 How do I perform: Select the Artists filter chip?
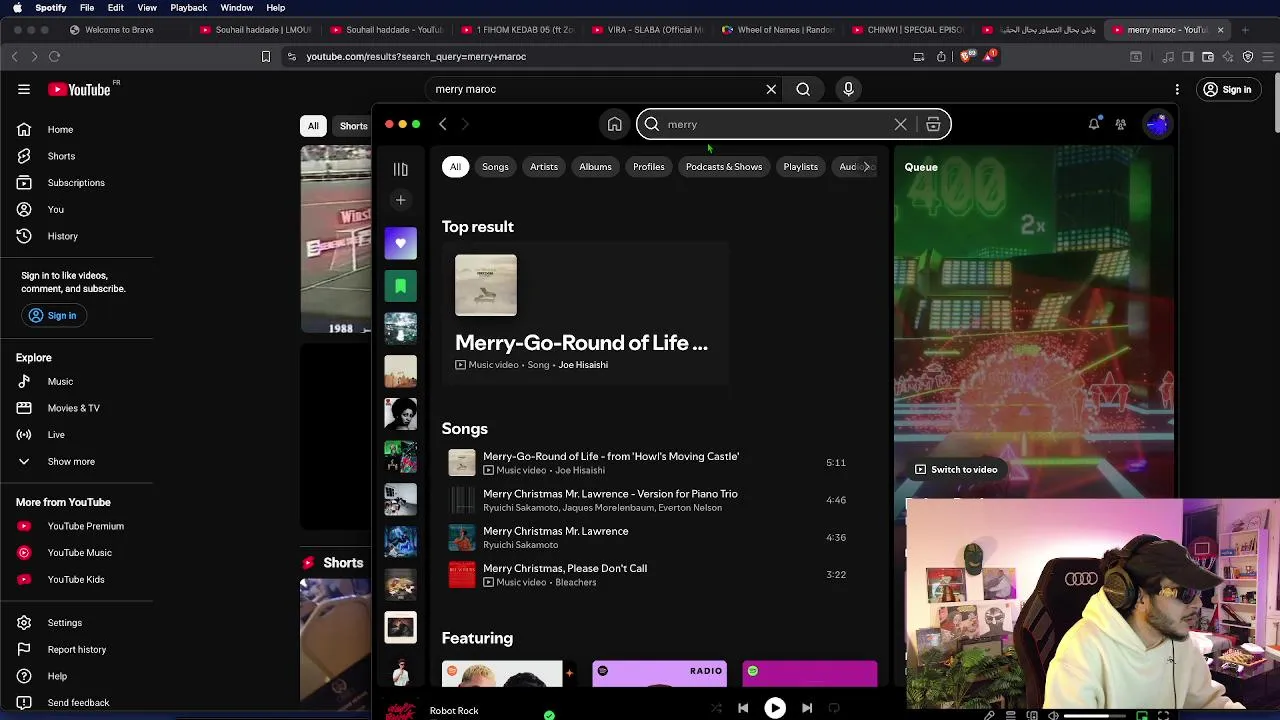point(544,166)
